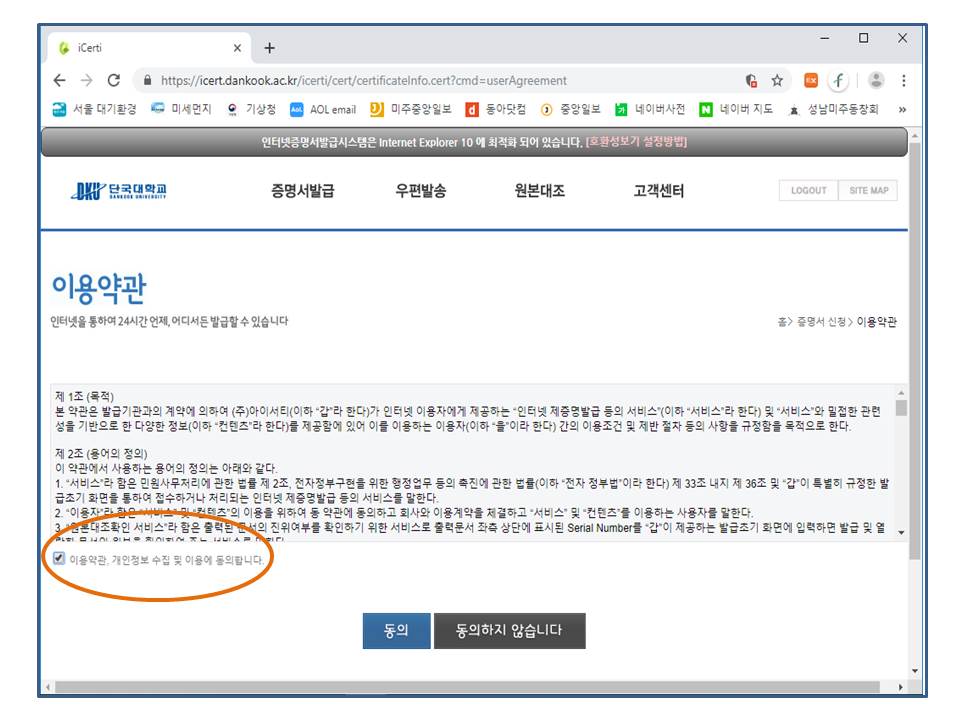Open the 증명서발급 menu
Screen dimensions: 960x720
point(302,191)
